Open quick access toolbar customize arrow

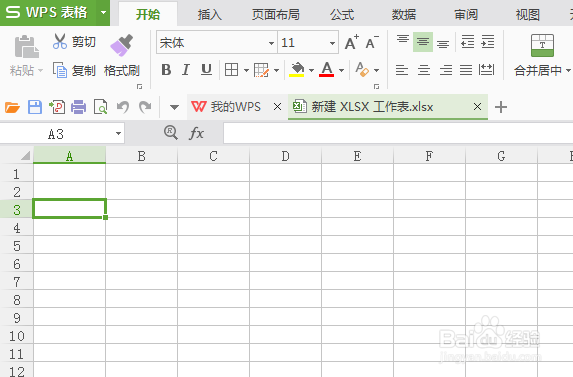174,107
